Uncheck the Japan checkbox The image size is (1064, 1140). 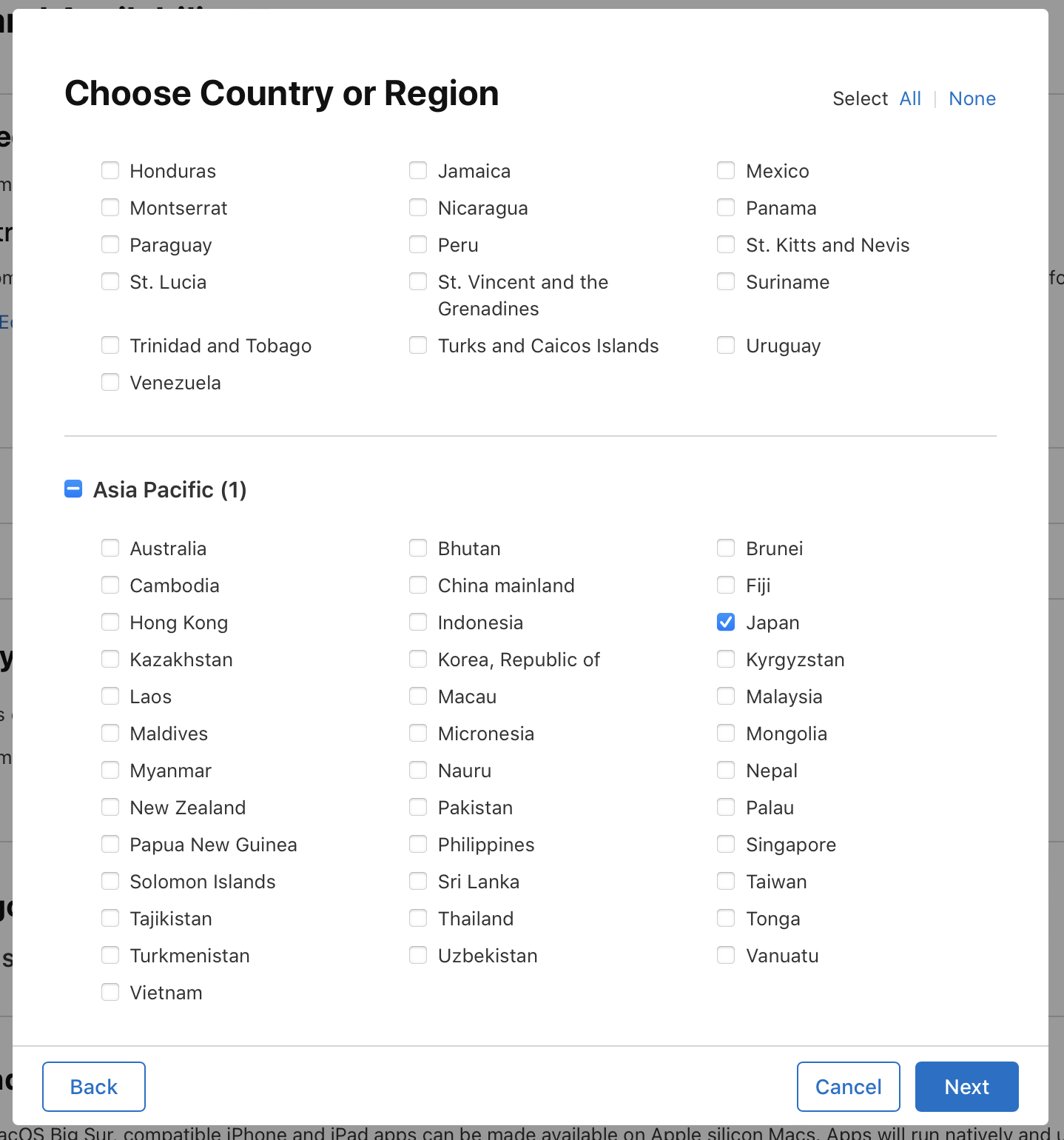(x=725, y=622)
